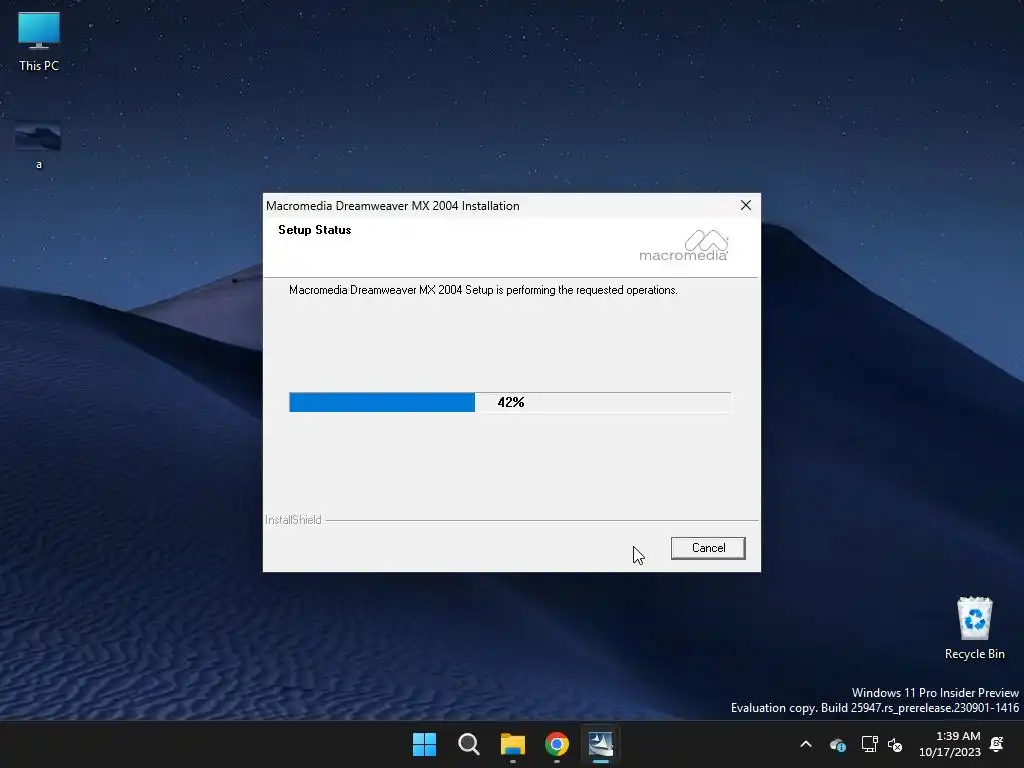Click the muted volume tray icon
Image resolution: width=1024 pixels, height=768 pixels.
coord(895,744)
